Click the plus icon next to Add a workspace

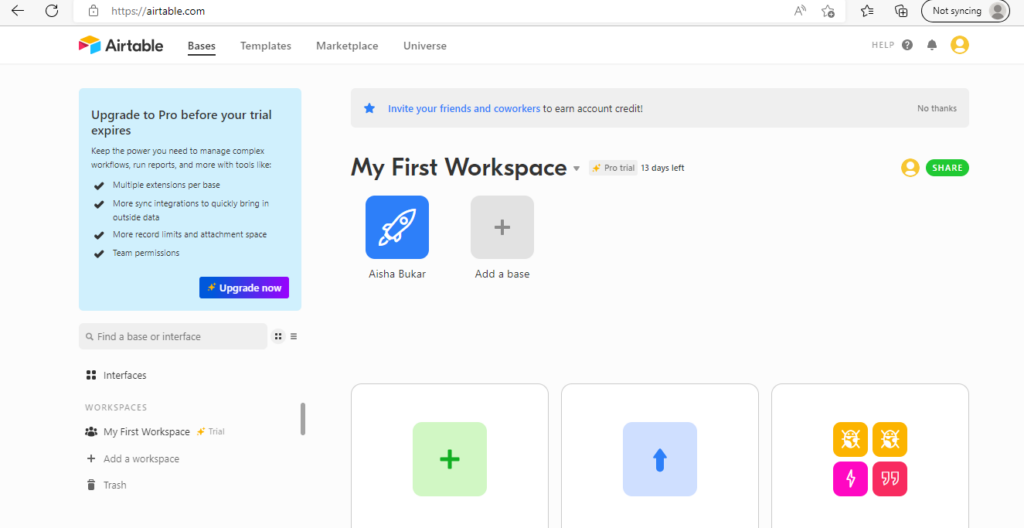pos(91,459)
